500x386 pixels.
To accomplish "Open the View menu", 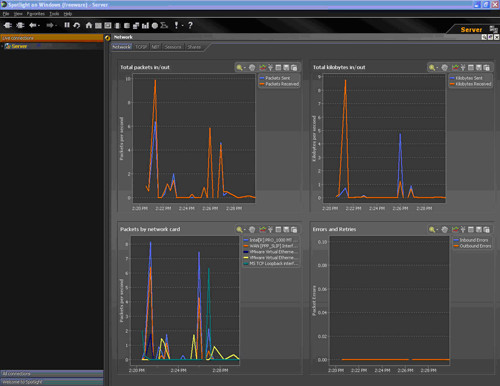I will [x=18, y=14].
